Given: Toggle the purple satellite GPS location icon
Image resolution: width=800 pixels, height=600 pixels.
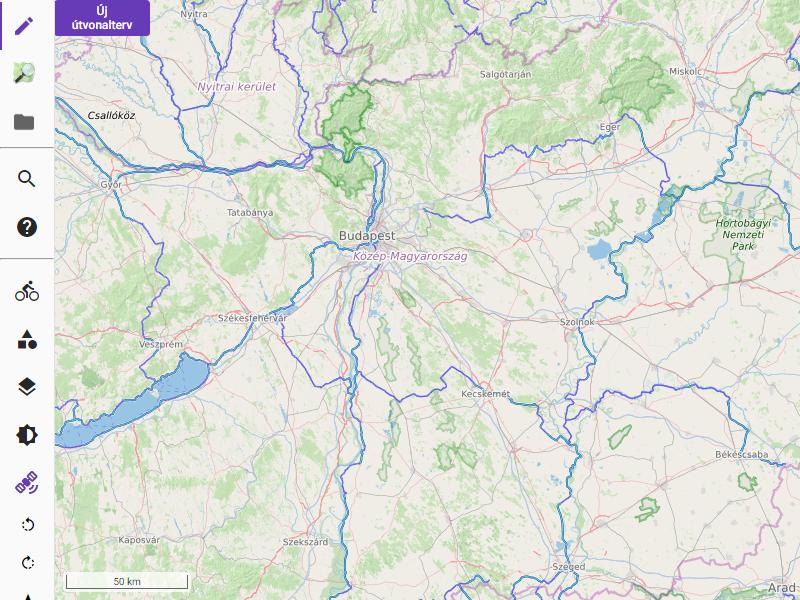Looking at the screenshot, I should tap(27, 483).
